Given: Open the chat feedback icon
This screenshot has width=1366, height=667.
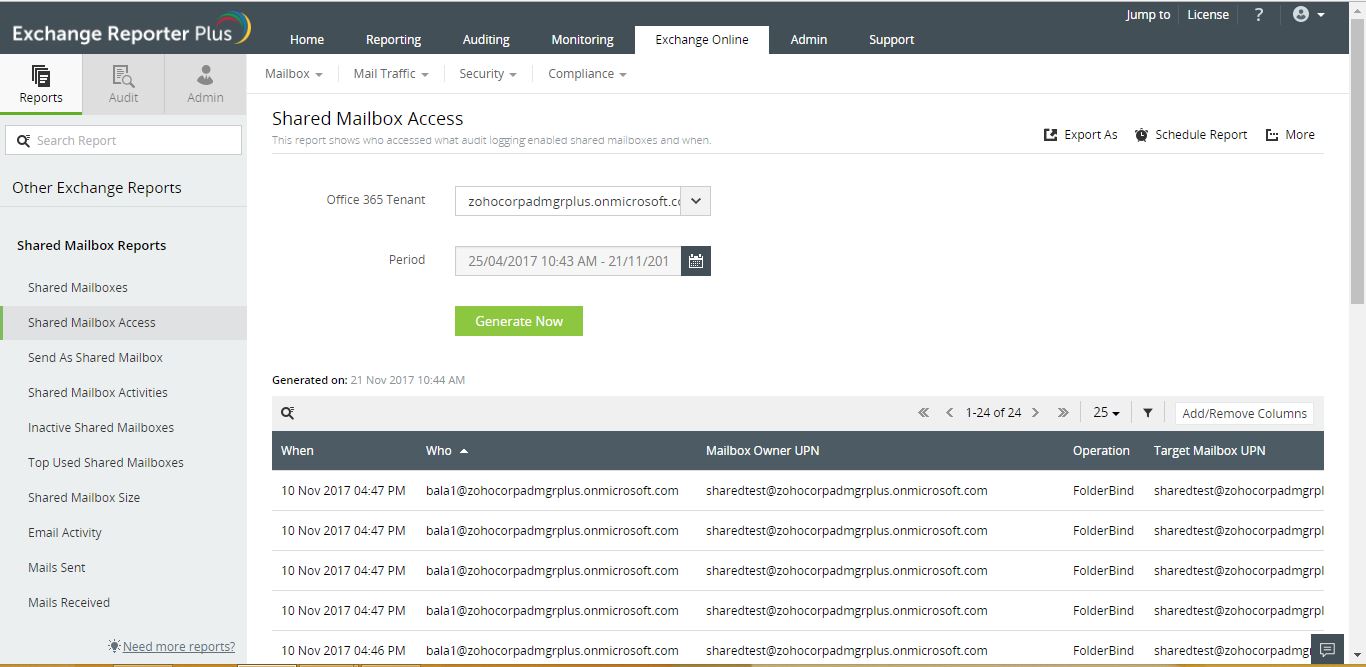Looking at the screenshot, I should (x=1327, y=650).
